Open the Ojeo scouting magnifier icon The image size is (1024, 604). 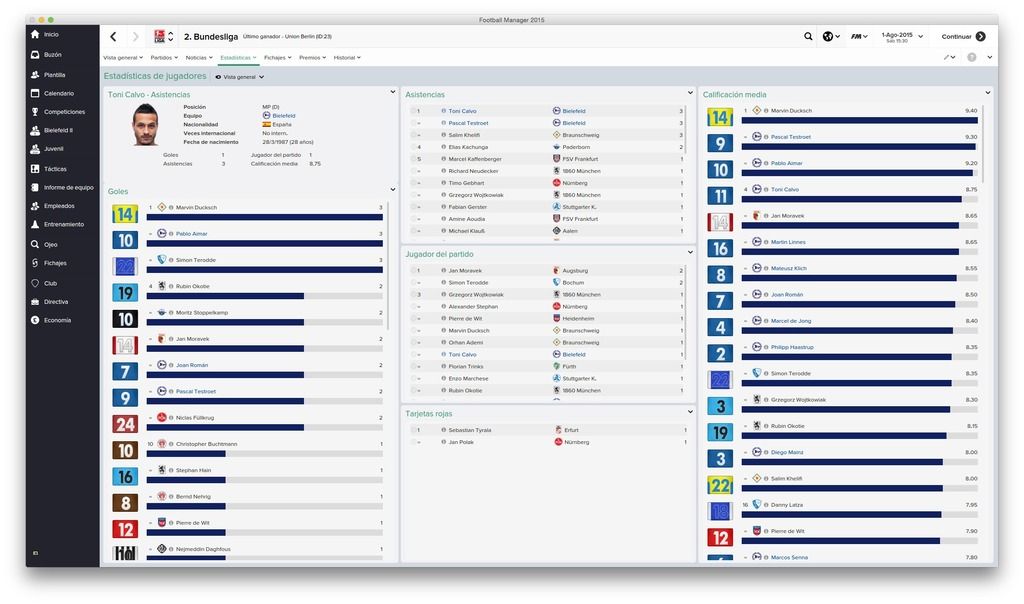(35, 244)
